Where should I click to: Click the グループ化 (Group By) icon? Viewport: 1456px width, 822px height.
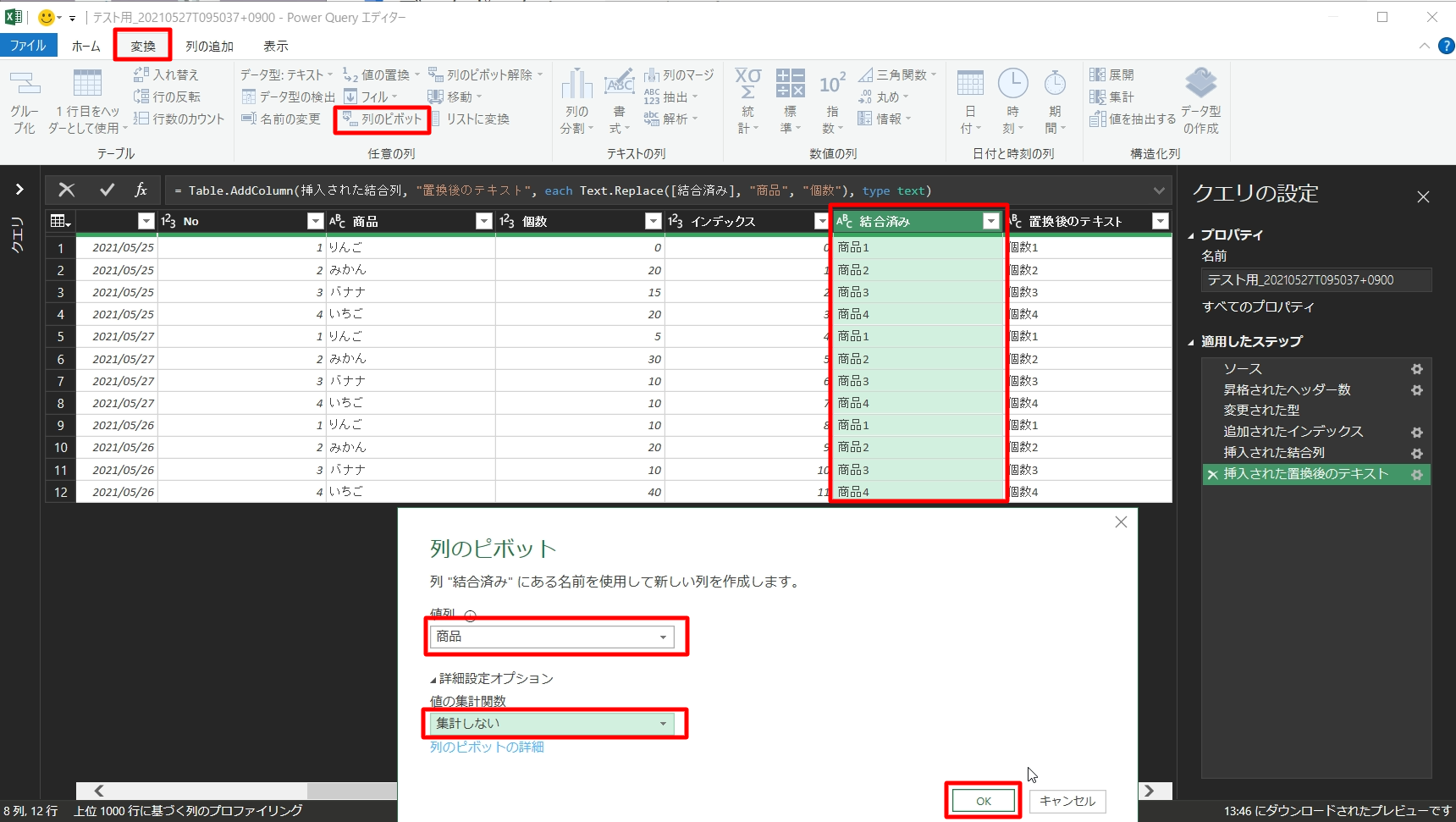coord(25,84)
